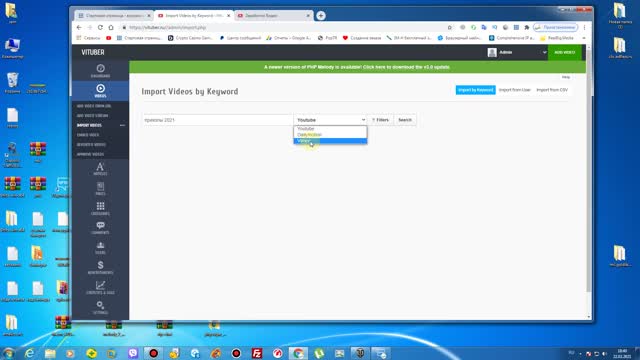Open the Windows Start menu

pos(9,353)
